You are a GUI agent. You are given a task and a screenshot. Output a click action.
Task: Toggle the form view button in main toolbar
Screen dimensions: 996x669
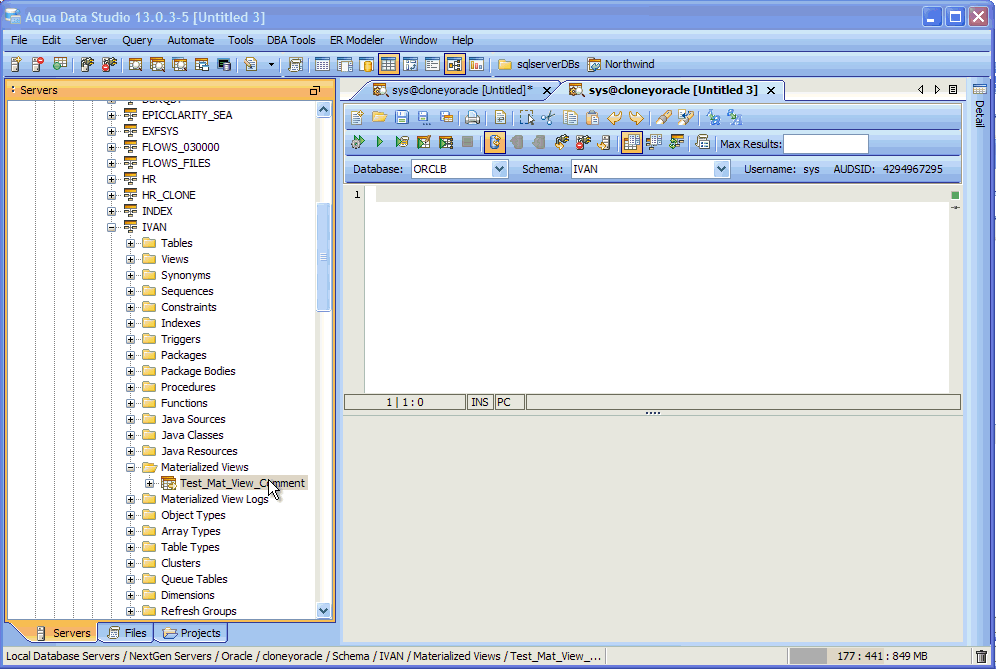[x=432, y=64]
